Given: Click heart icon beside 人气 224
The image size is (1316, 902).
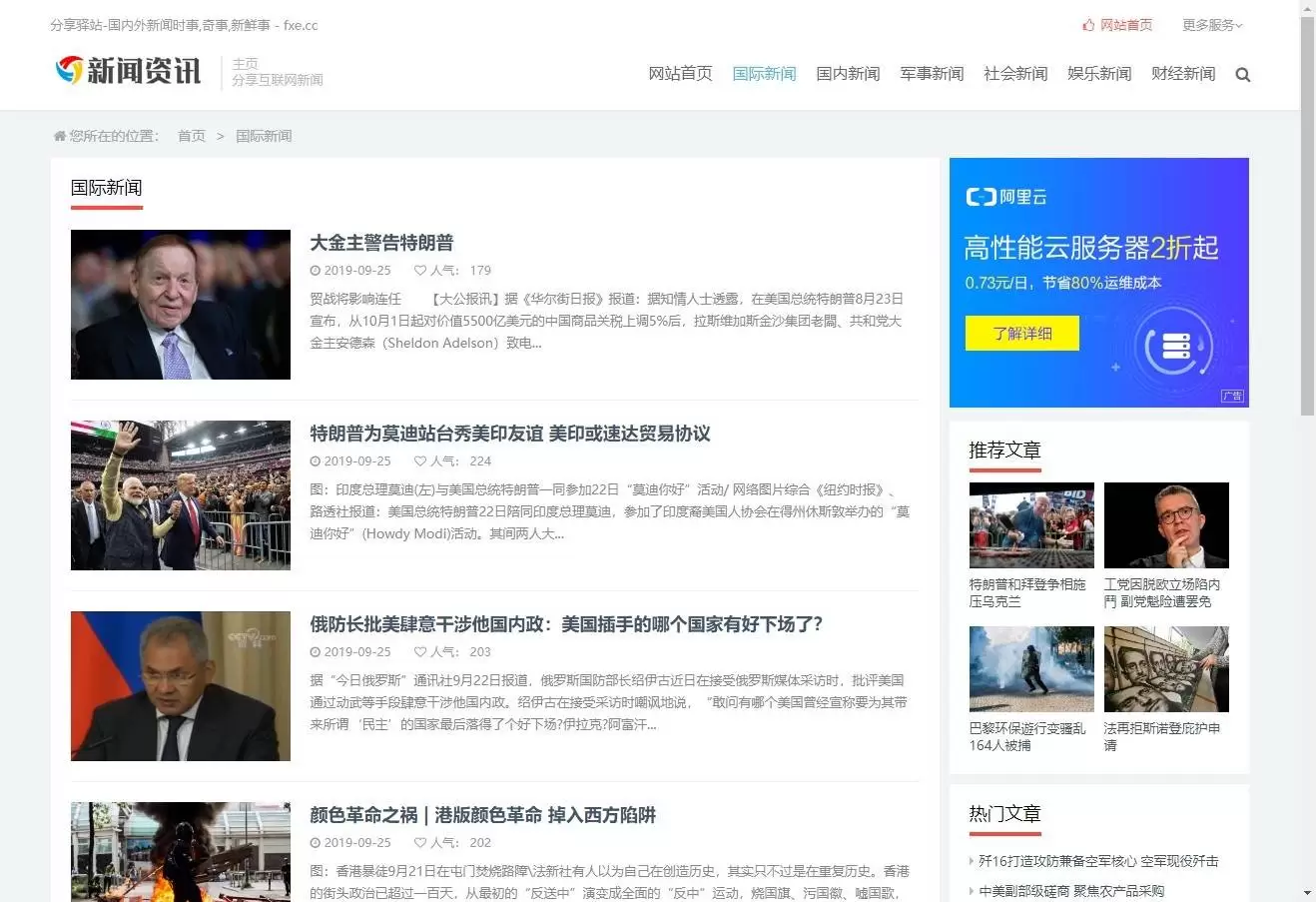Looking at the screenshot, I should [x=420, y=461].
